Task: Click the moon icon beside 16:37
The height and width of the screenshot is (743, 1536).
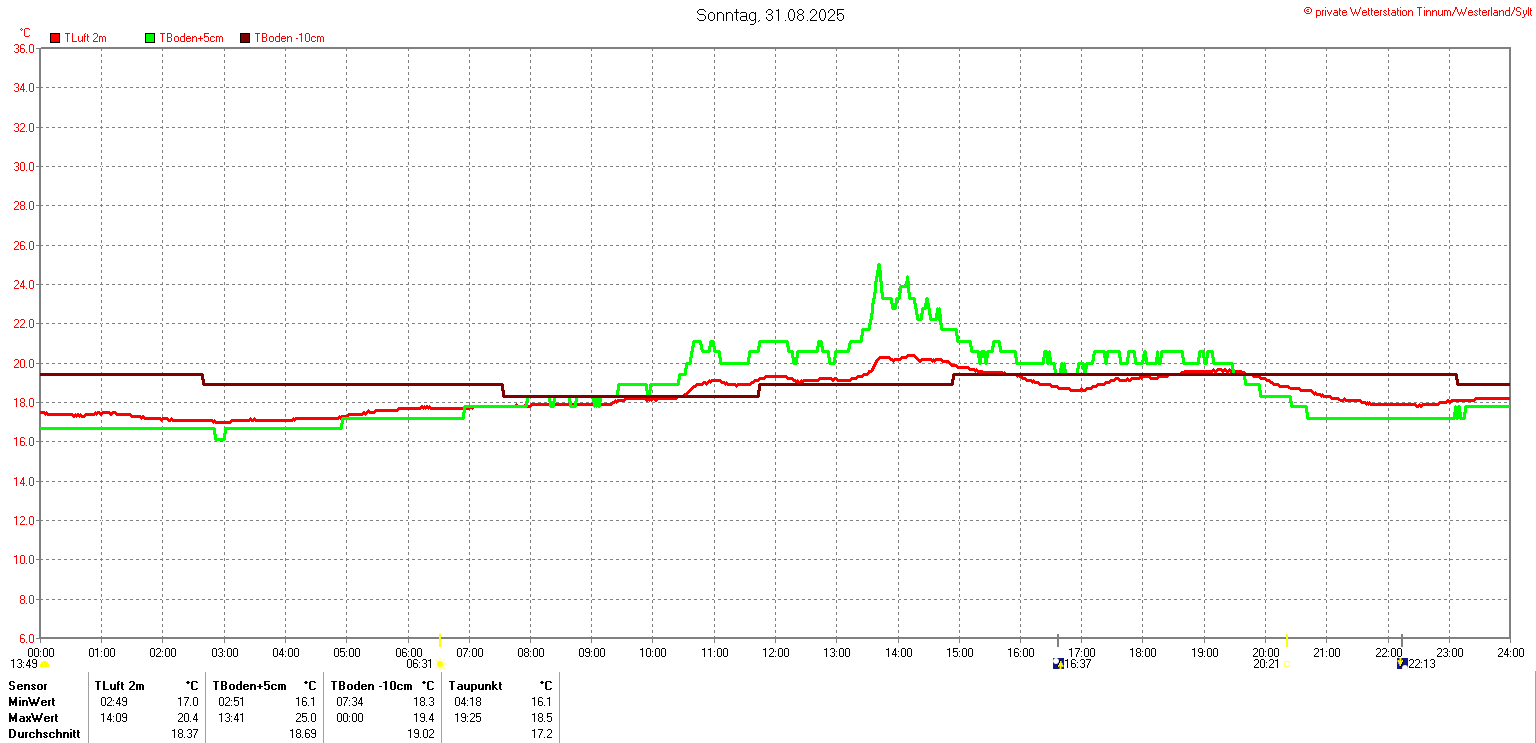Action: coord(1058,664)
